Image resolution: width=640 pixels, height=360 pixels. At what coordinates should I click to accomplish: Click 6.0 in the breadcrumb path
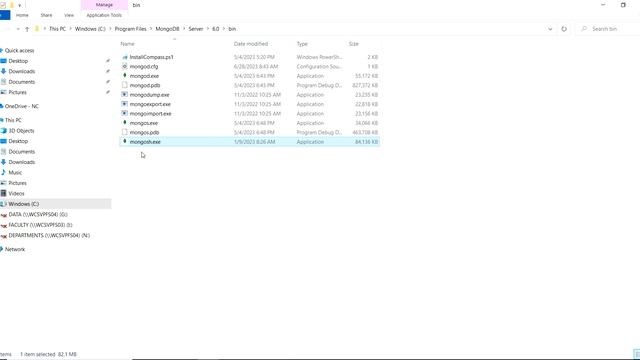pyautogui.click(x=216, y=29)
